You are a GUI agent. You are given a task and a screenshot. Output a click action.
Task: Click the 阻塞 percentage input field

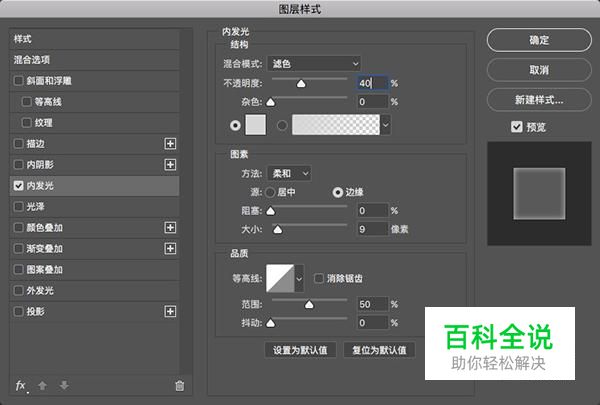(x=373, y=211)
